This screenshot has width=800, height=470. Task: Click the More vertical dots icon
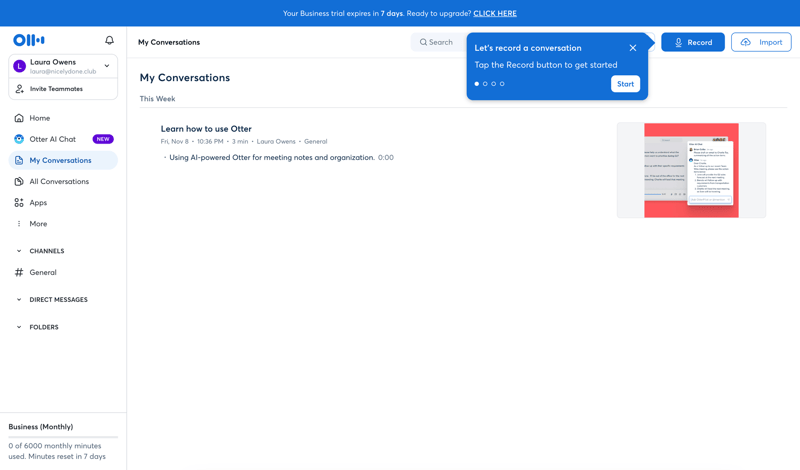pos(19,224)
